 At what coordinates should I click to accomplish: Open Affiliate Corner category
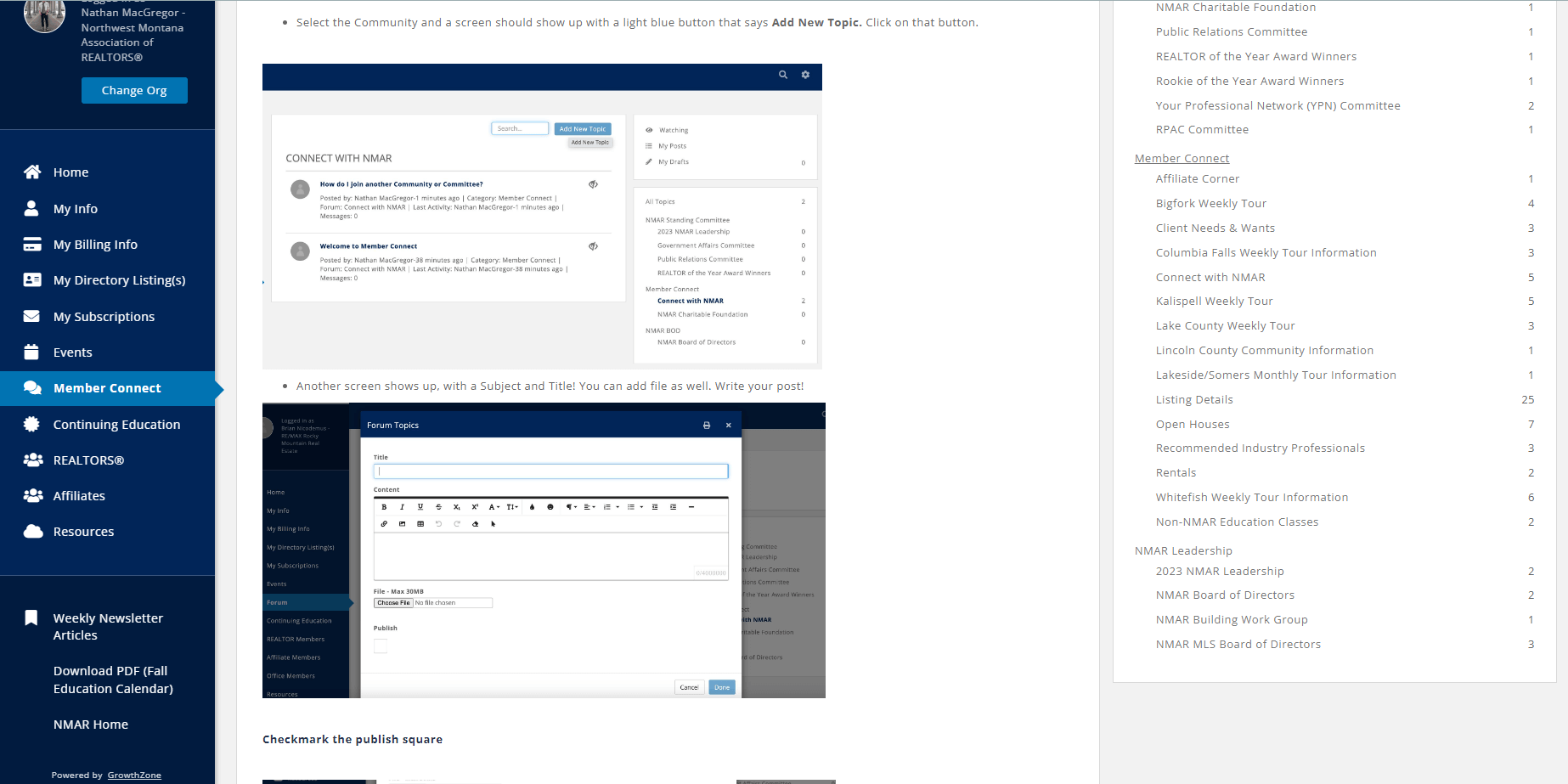point(1198,178)
